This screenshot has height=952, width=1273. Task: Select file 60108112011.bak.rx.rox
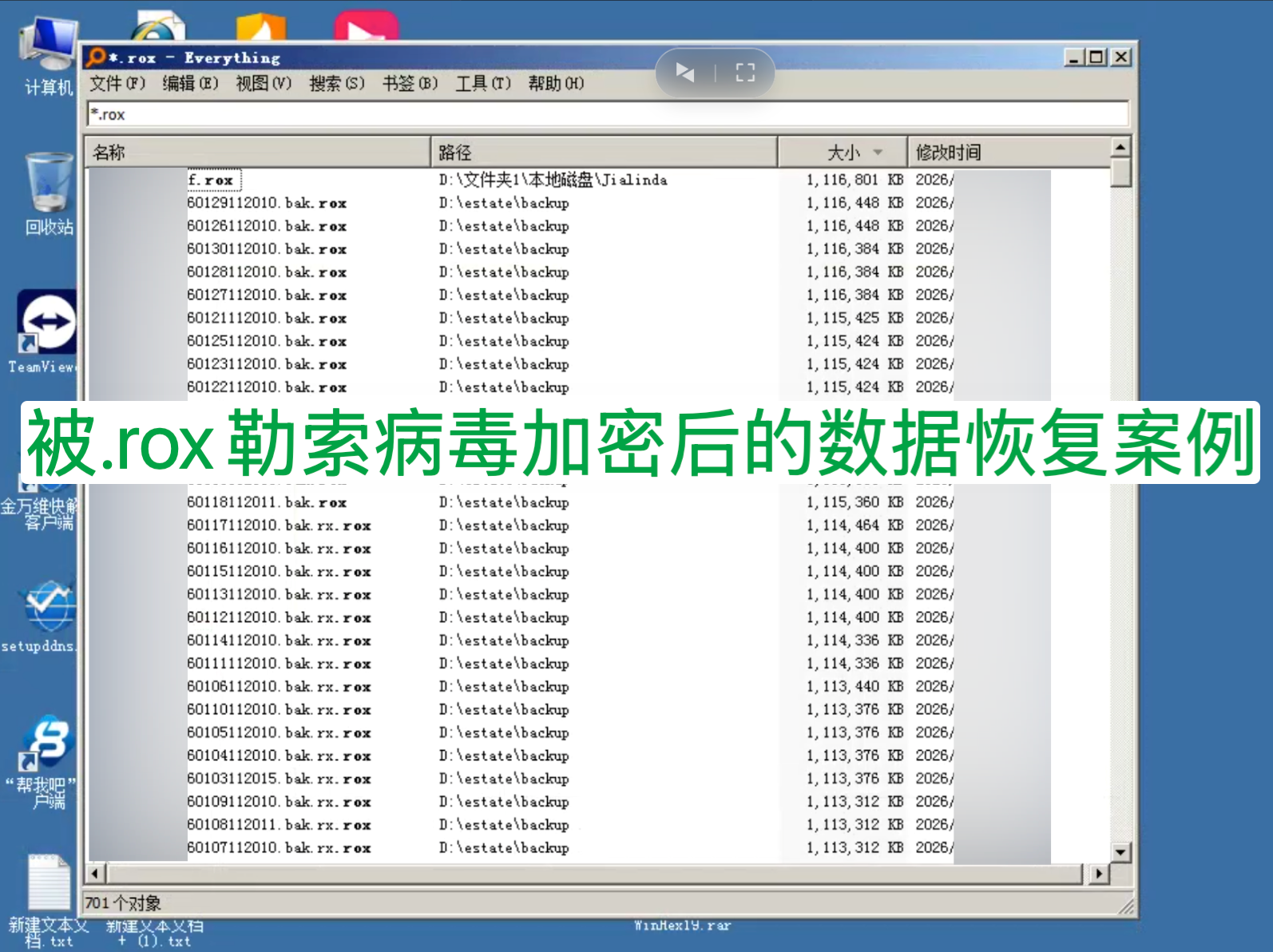tap(279, 825)
